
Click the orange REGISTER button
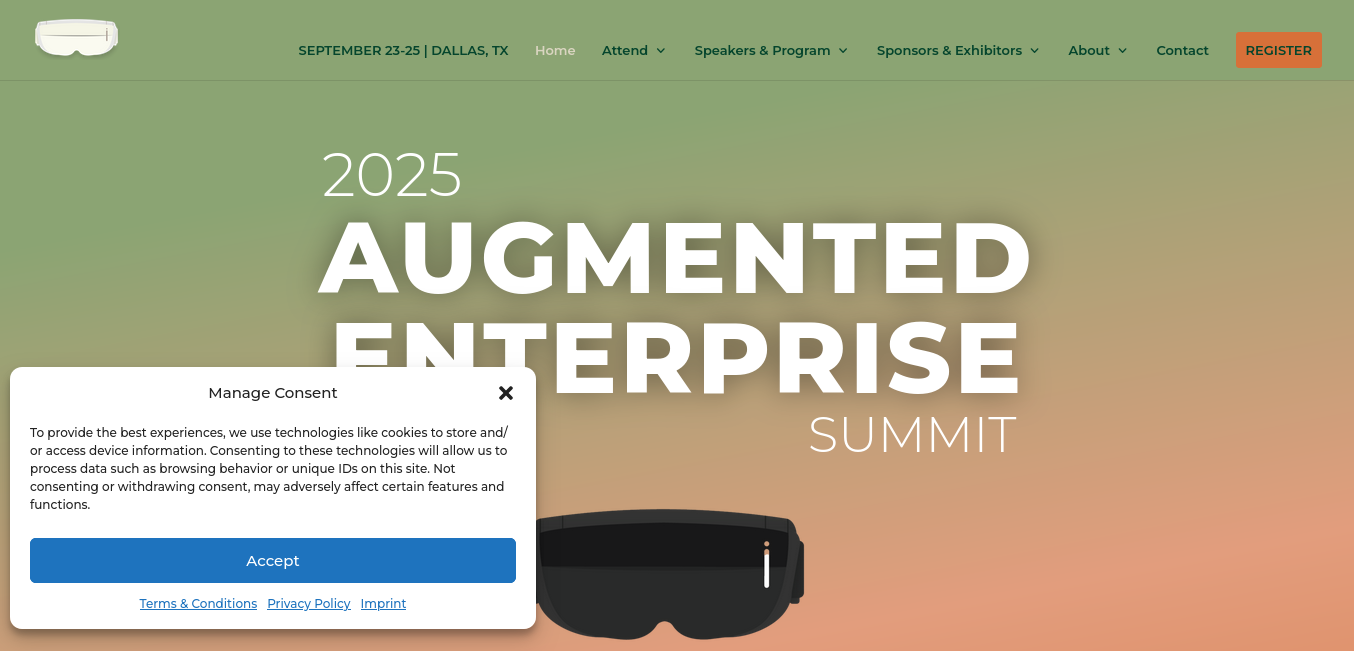[x=1278, y=50]
